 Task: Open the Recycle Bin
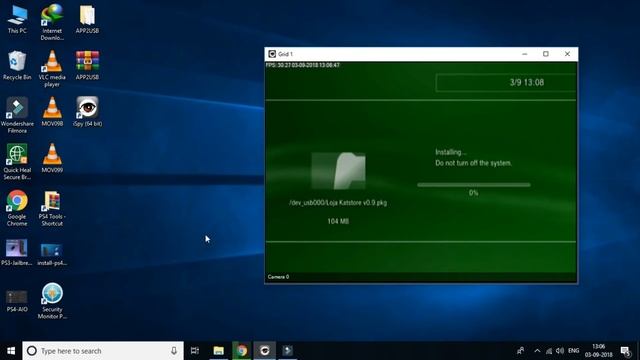tap(17, 65)
